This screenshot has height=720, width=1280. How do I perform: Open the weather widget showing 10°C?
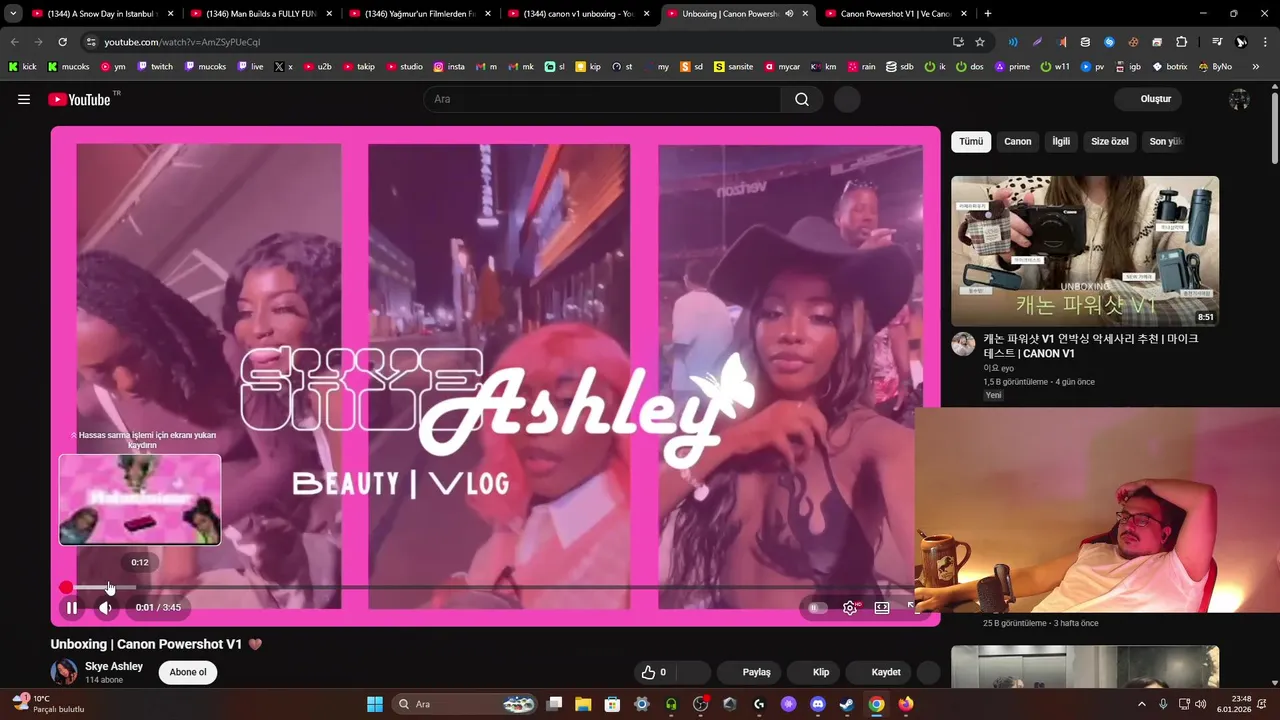click(50, 704)
